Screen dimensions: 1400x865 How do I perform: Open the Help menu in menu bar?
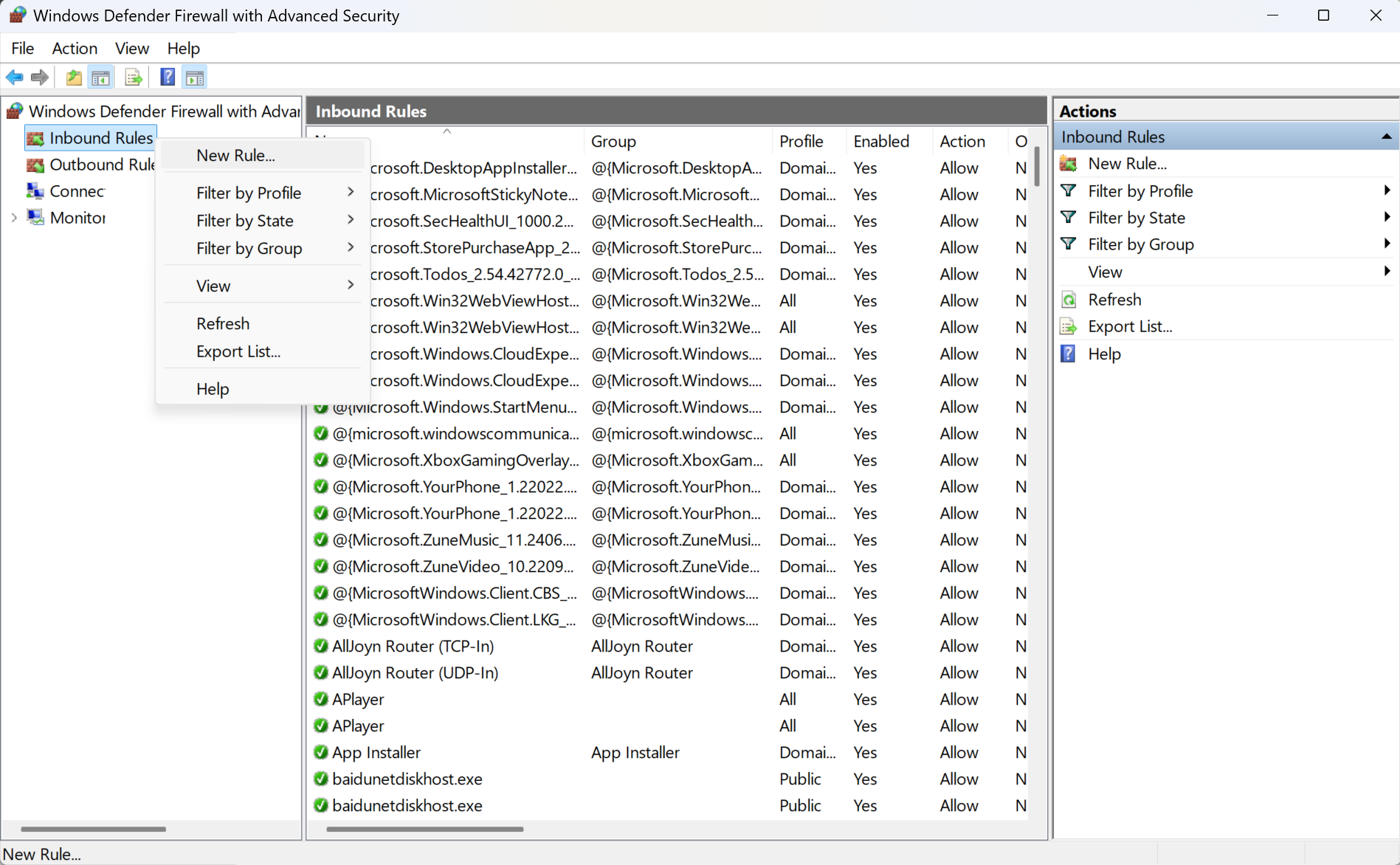click(x=183, y=48)
